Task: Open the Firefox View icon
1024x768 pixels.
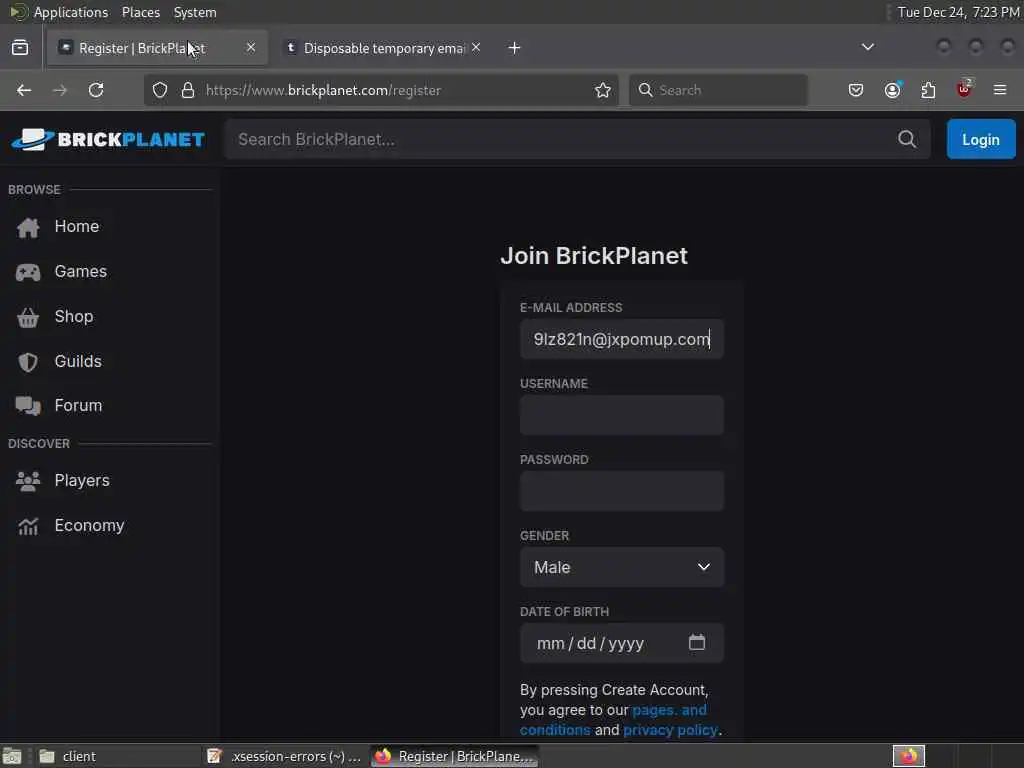Action: pyautogui.click(x=20, y=48)
